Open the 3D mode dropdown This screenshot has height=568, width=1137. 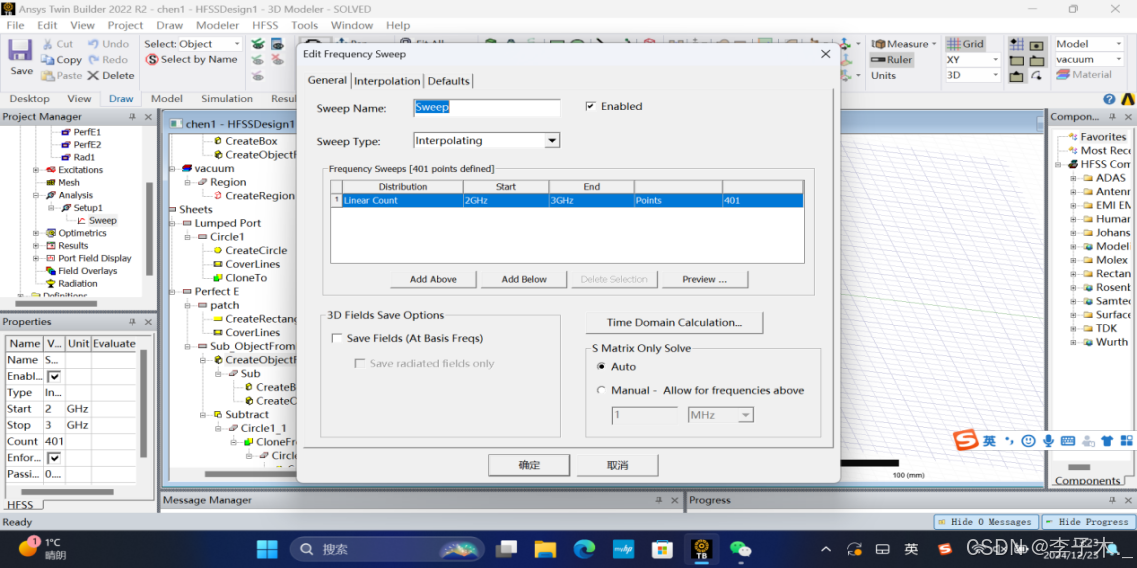(x=995, y=75)
